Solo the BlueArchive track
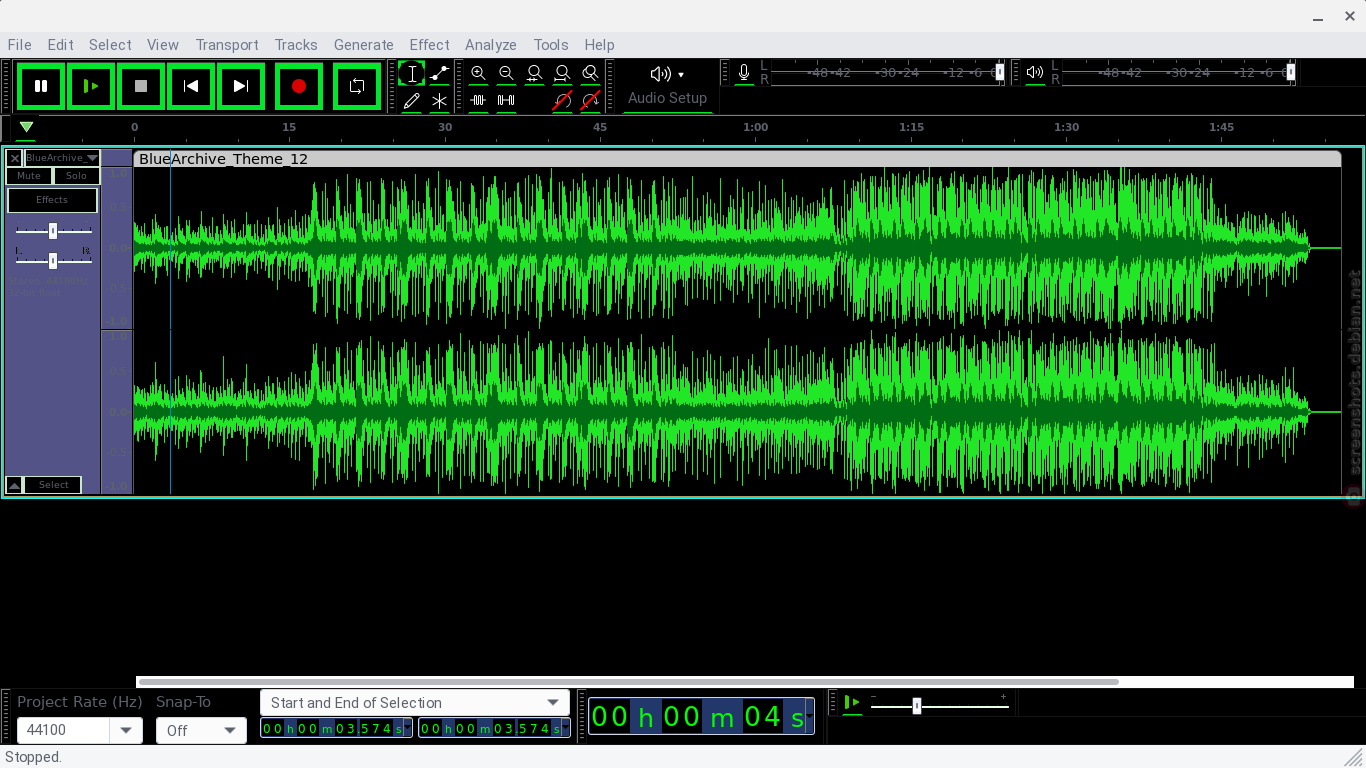This screenshot has width=1366, height=768. point(76,176)
